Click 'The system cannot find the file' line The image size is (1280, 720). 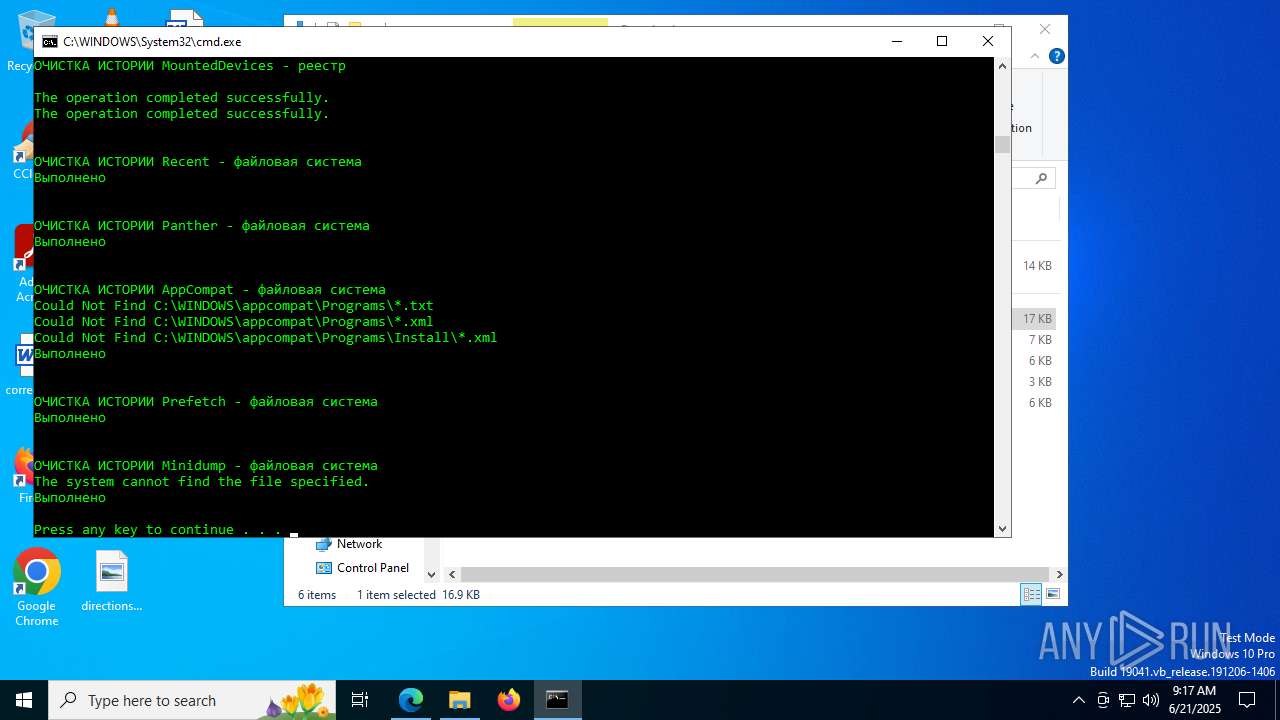point(201,482)
